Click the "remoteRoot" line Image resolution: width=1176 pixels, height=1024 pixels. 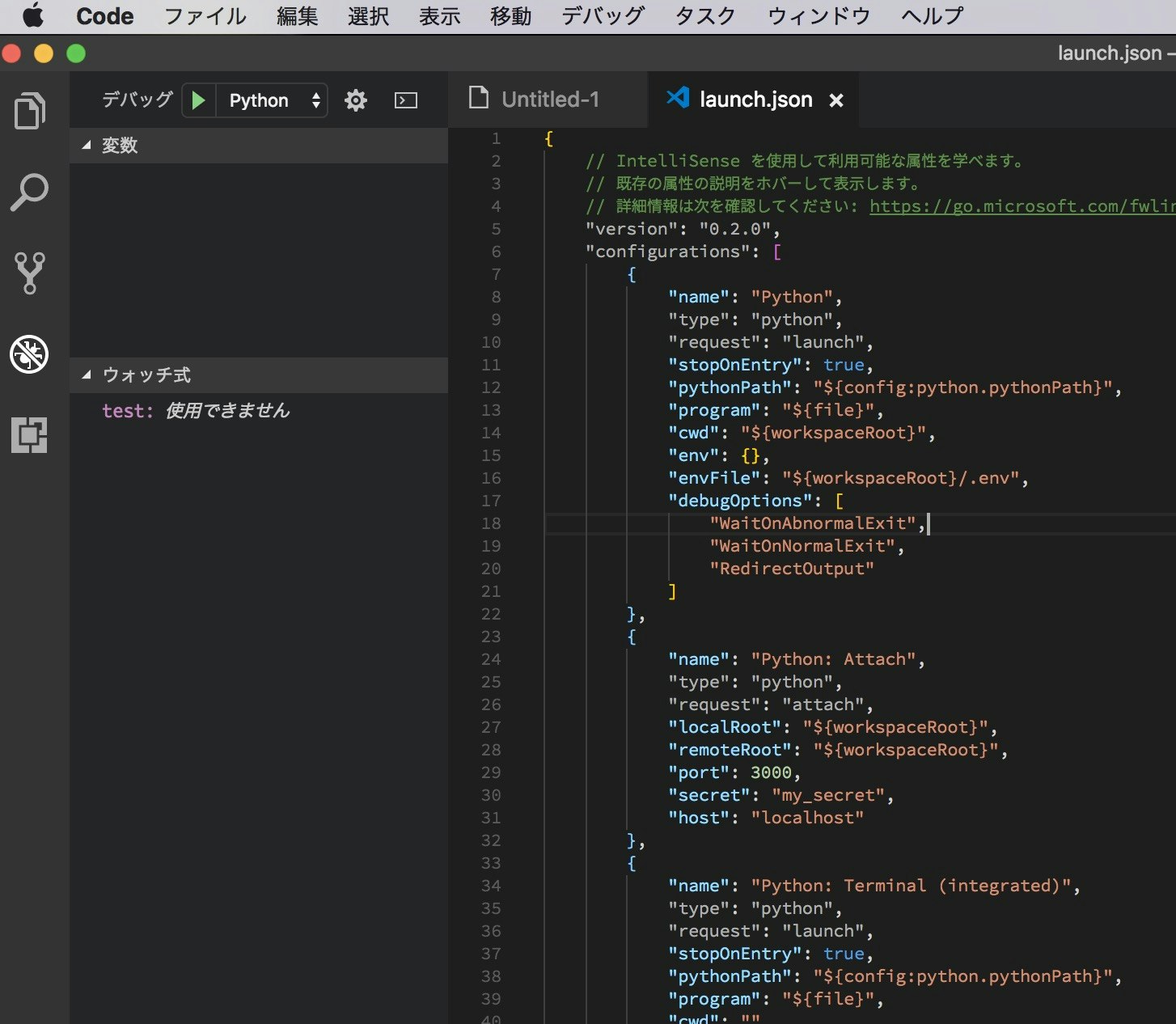[x=838, y=750]
